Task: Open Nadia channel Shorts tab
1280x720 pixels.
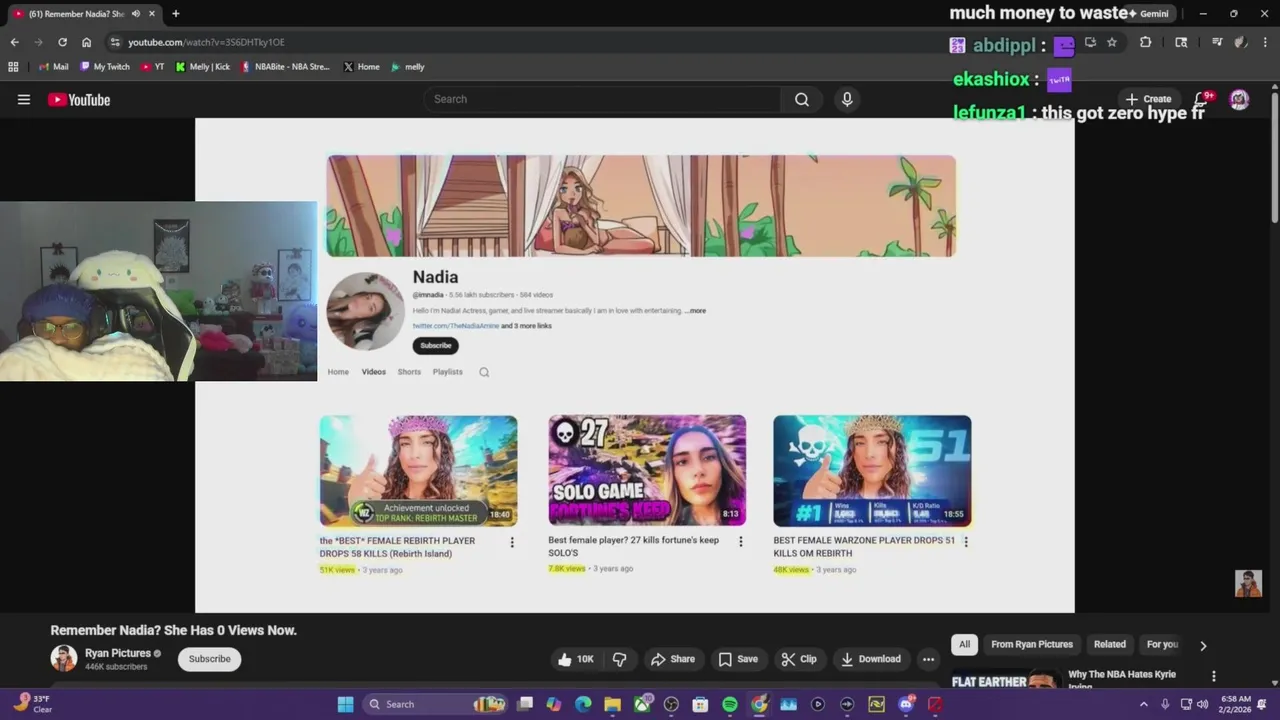Action: click(x=409, y=372)
